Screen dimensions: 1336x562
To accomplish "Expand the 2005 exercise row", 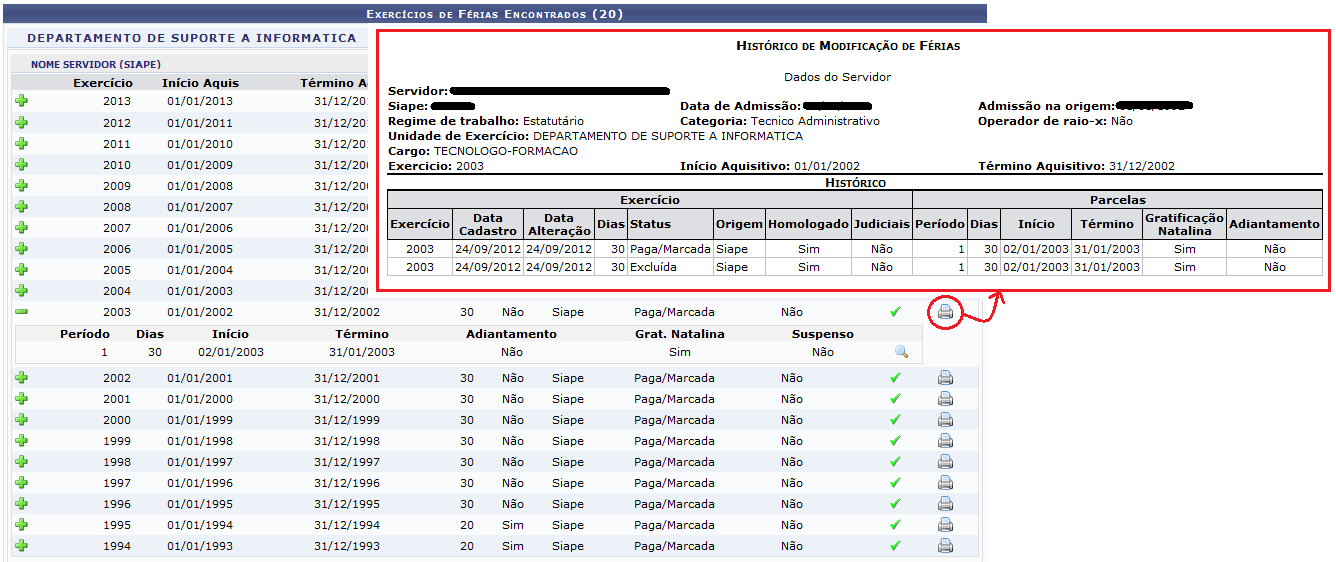I will pos(21,269).
